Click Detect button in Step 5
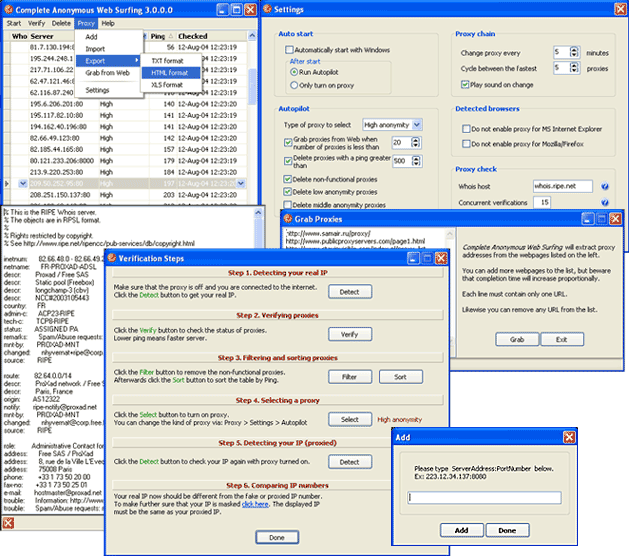Image resolution: width=629 pixels, height=556 pixels. coord(350,462)
